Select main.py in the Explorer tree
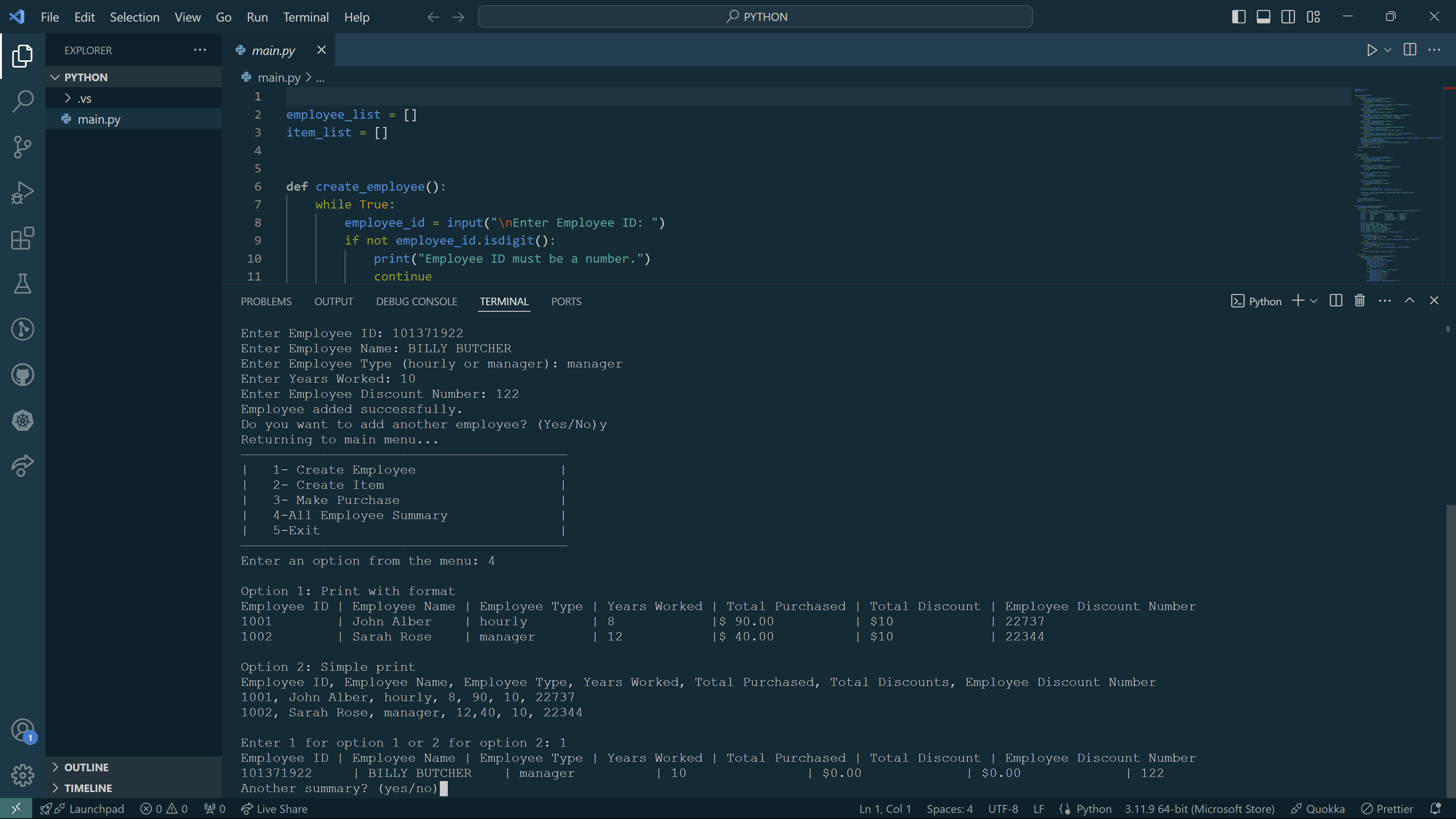 (x=133, y=119)
